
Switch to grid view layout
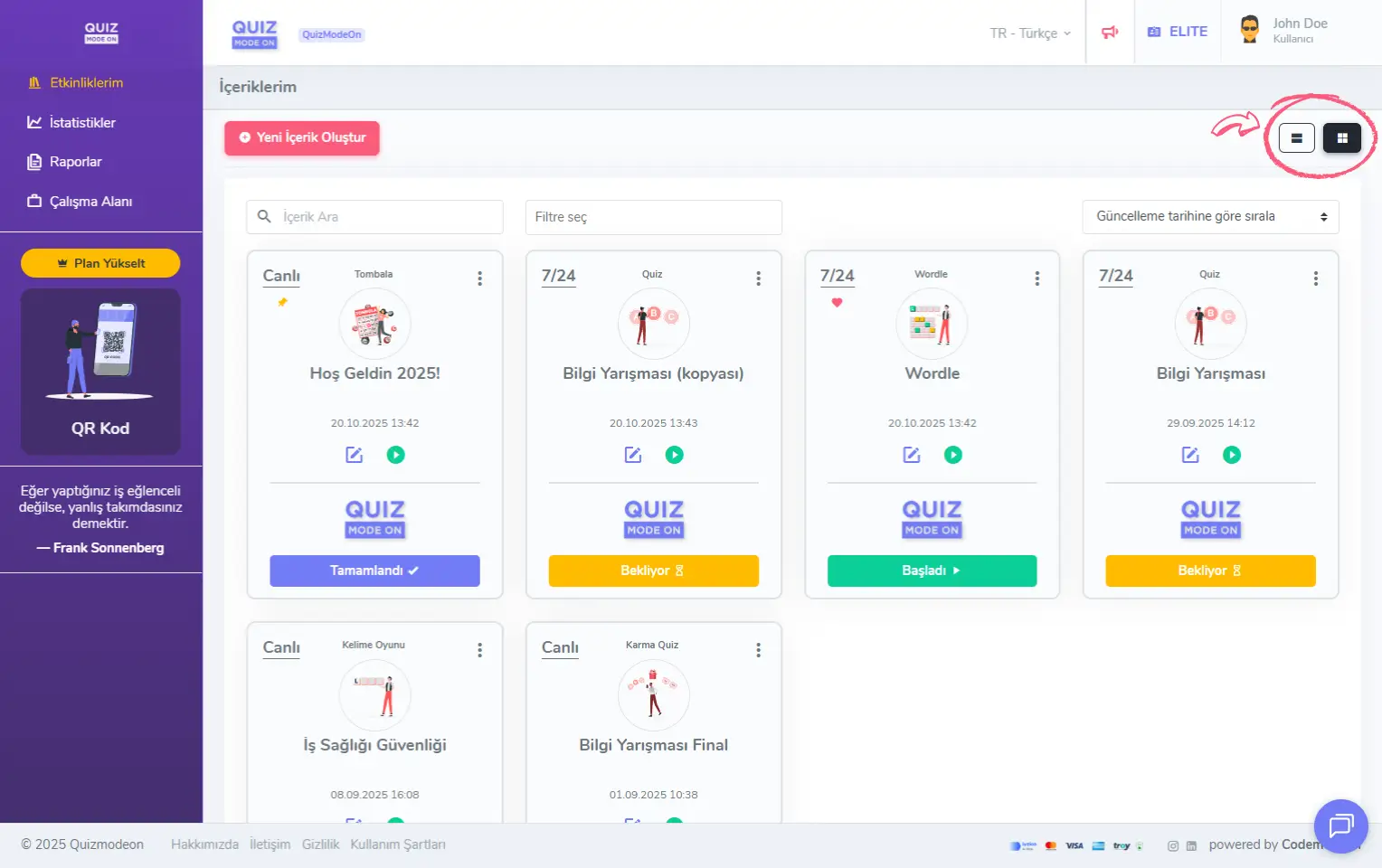(1341, 138)
